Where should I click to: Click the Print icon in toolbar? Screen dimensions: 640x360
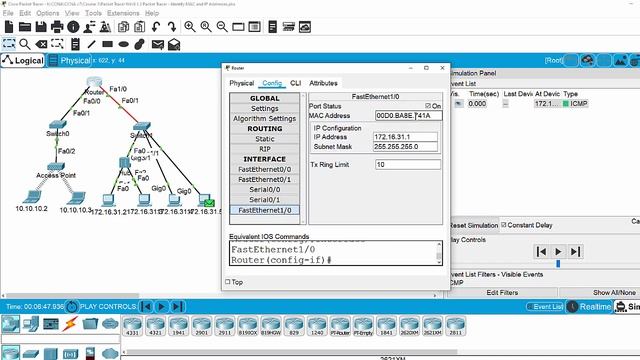[x=57, y=27]
